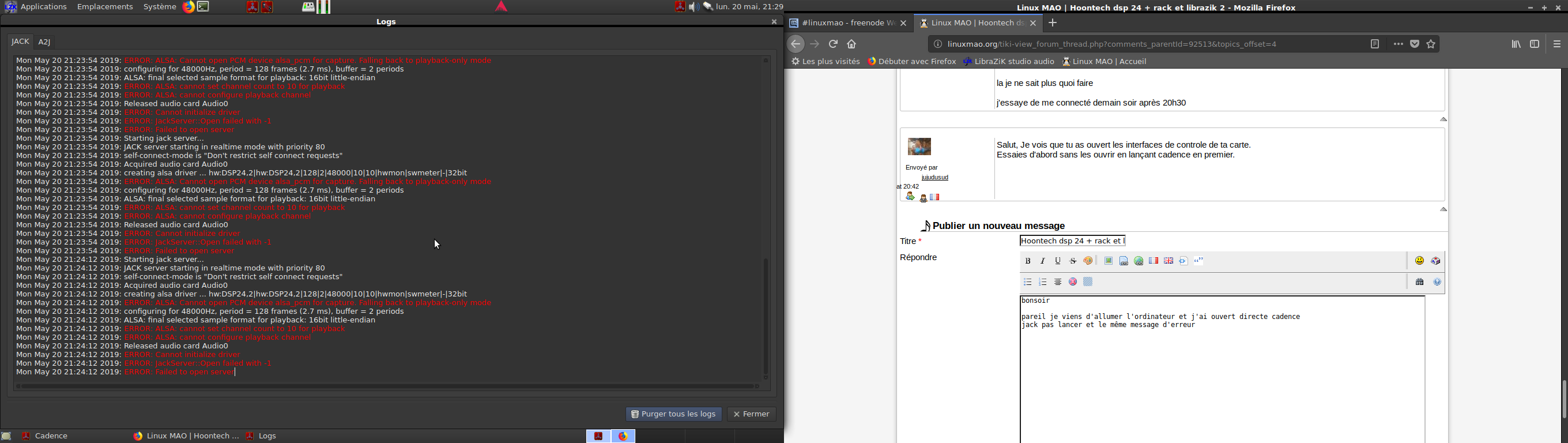Insert external link with globe icon

tap(1139, 261)
